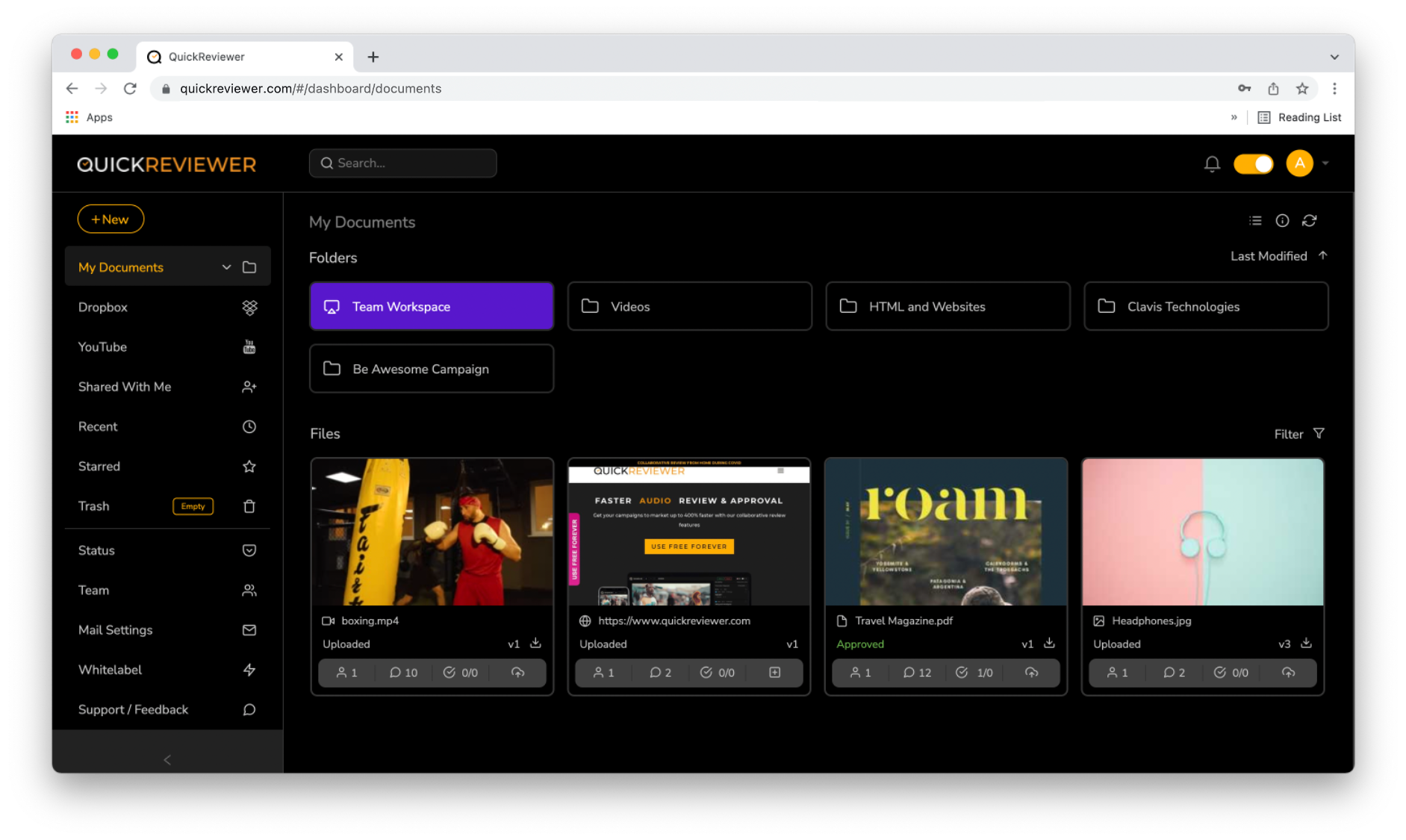Open Support / Feedback

pyautogui.click(x=167, y=709)
